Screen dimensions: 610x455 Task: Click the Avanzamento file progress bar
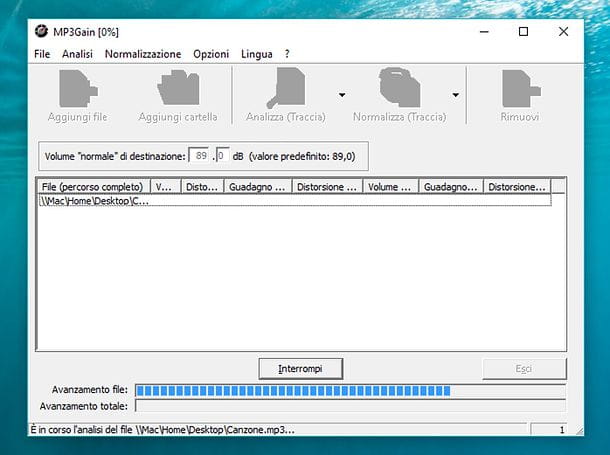pos(350,391)
